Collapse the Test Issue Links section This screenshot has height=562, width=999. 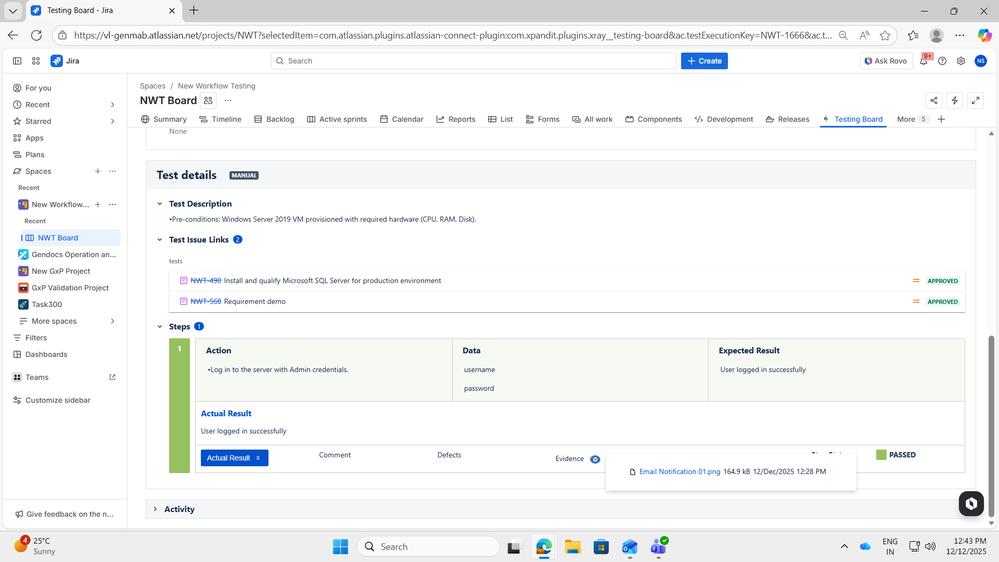pos(160,240)
